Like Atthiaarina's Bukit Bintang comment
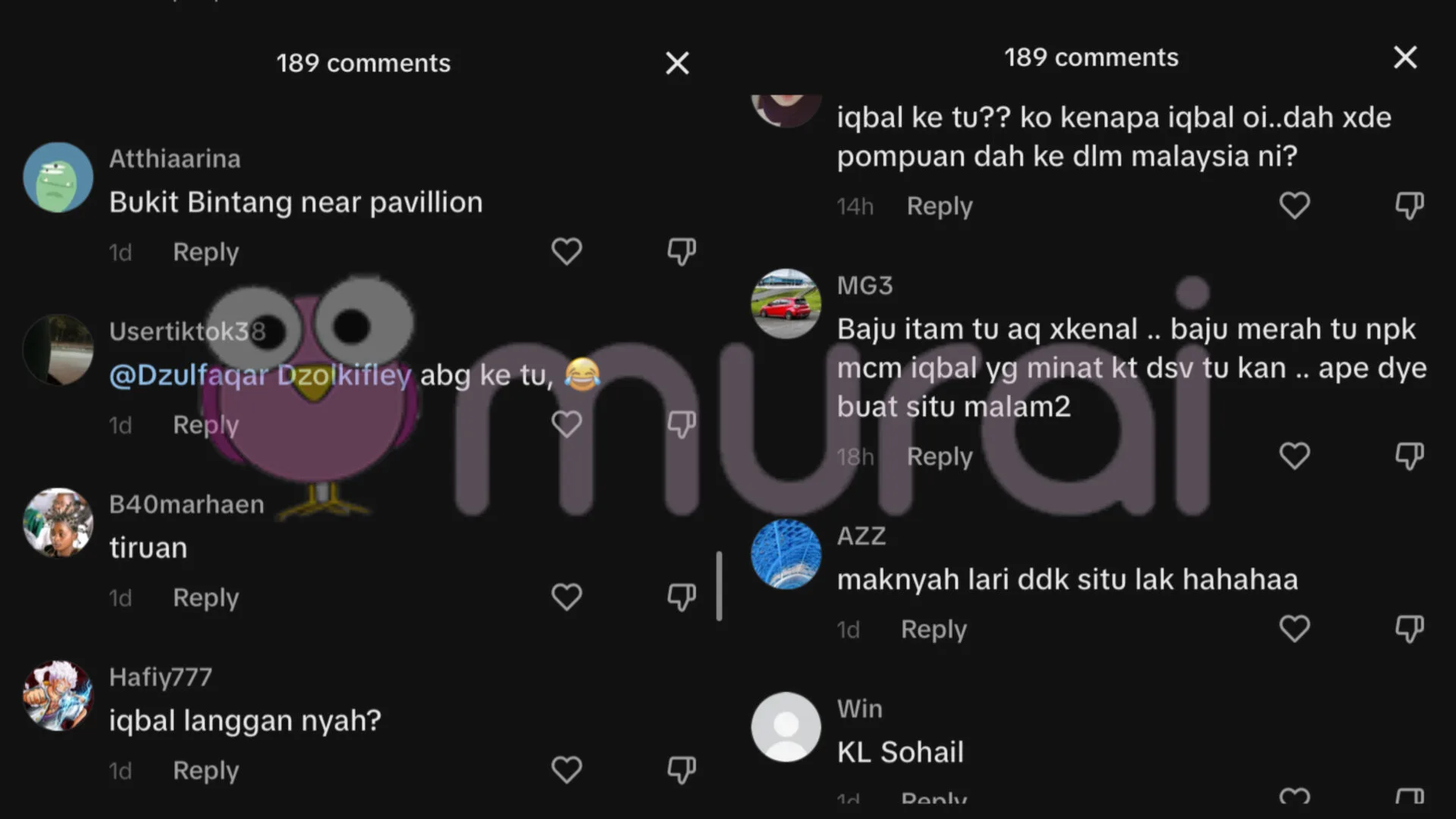1456x819 pixels. (566, 252)
